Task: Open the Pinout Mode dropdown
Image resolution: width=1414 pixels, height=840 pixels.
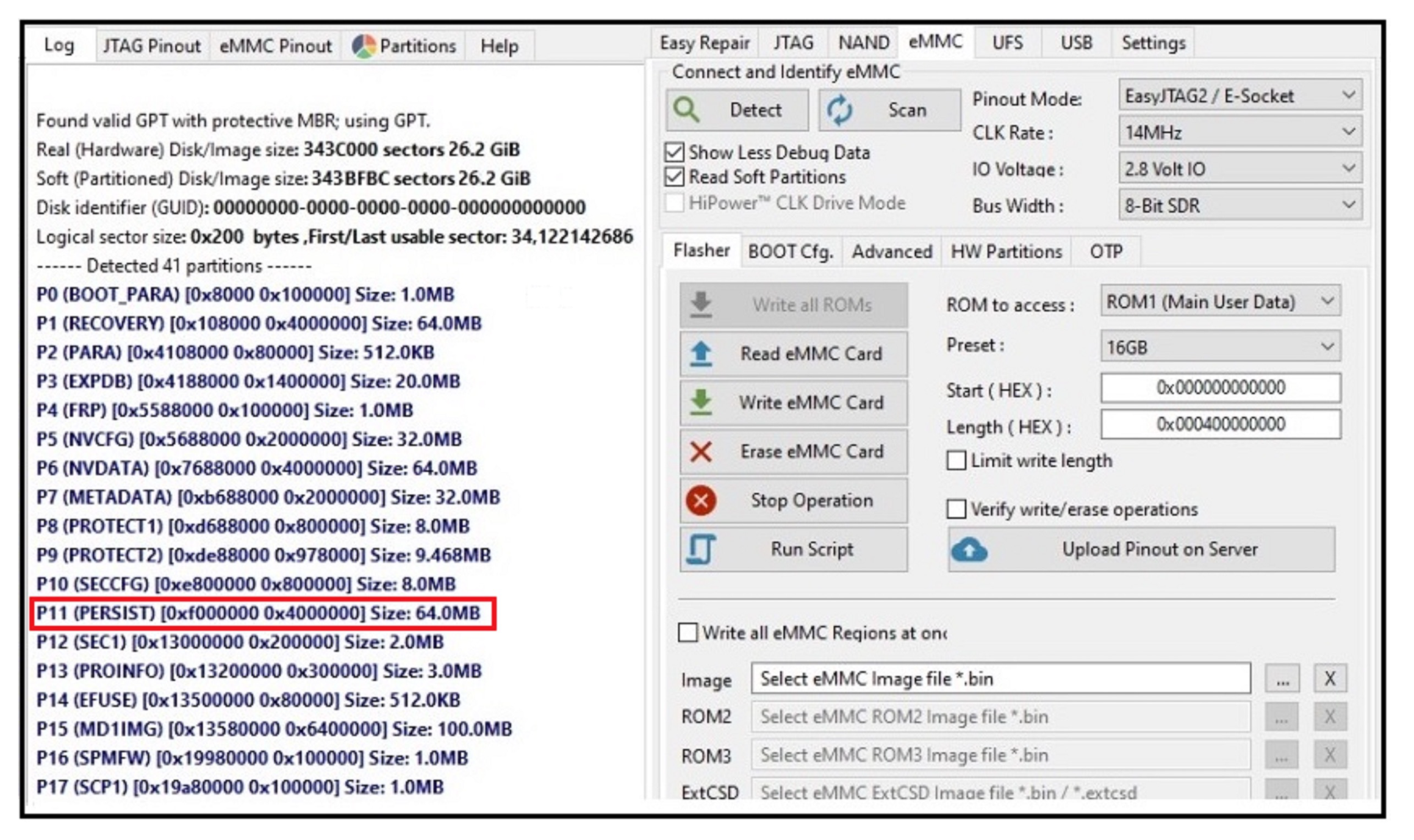Action: point(1240,96)
